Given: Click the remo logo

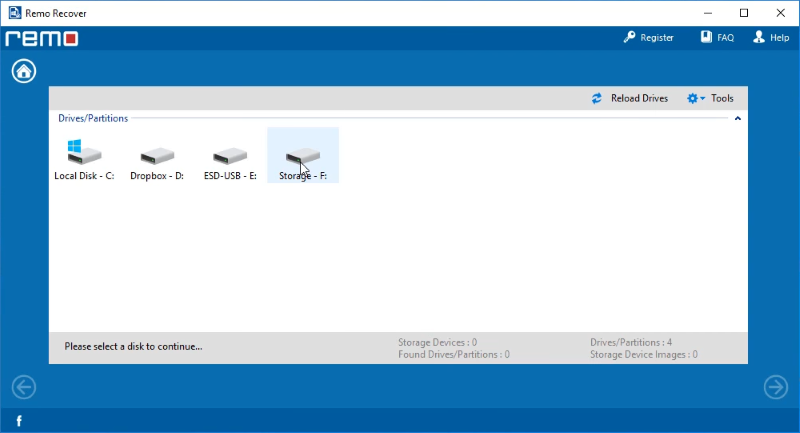Looking at the screenshot, I should 42,39.
